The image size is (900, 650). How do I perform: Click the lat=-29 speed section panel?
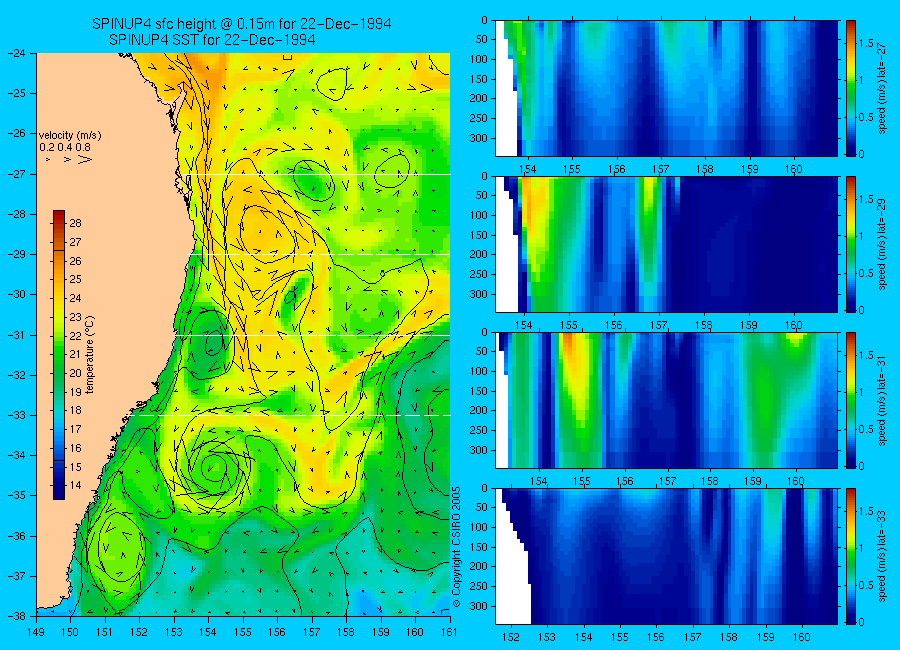pyautogui.click(x=666, y=244)
